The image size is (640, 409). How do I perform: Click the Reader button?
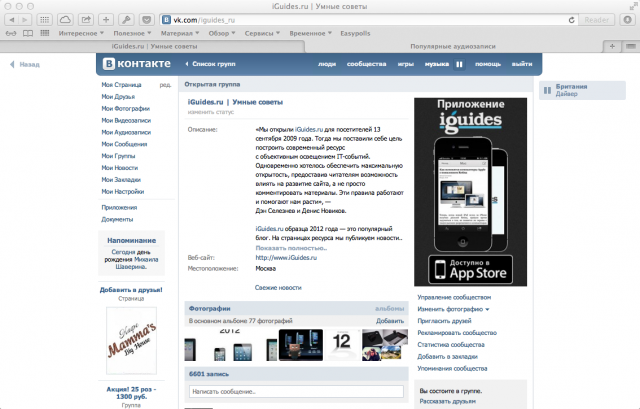click(596, 20)
